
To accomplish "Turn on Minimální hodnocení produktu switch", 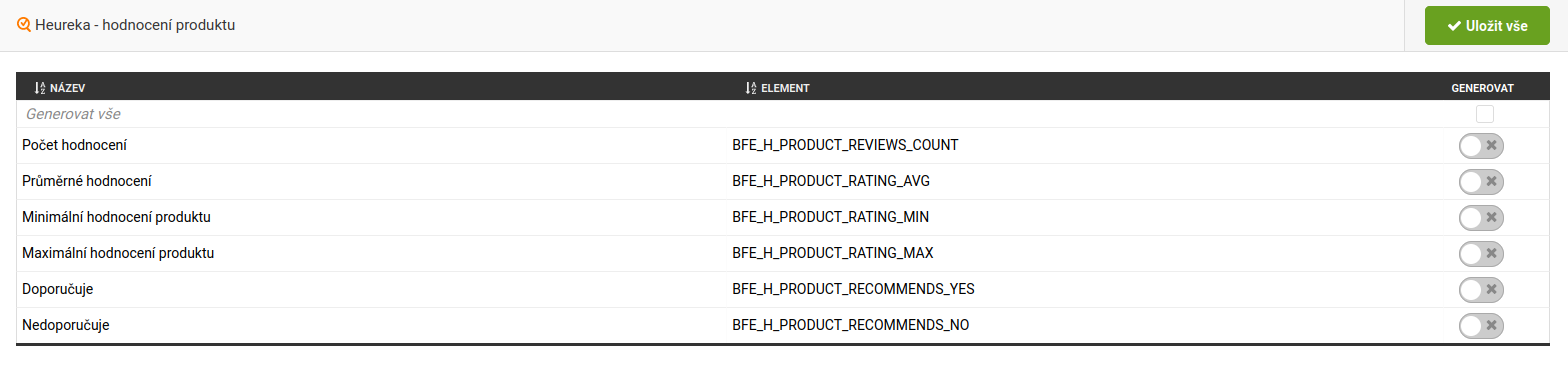I will (1481, 218).
